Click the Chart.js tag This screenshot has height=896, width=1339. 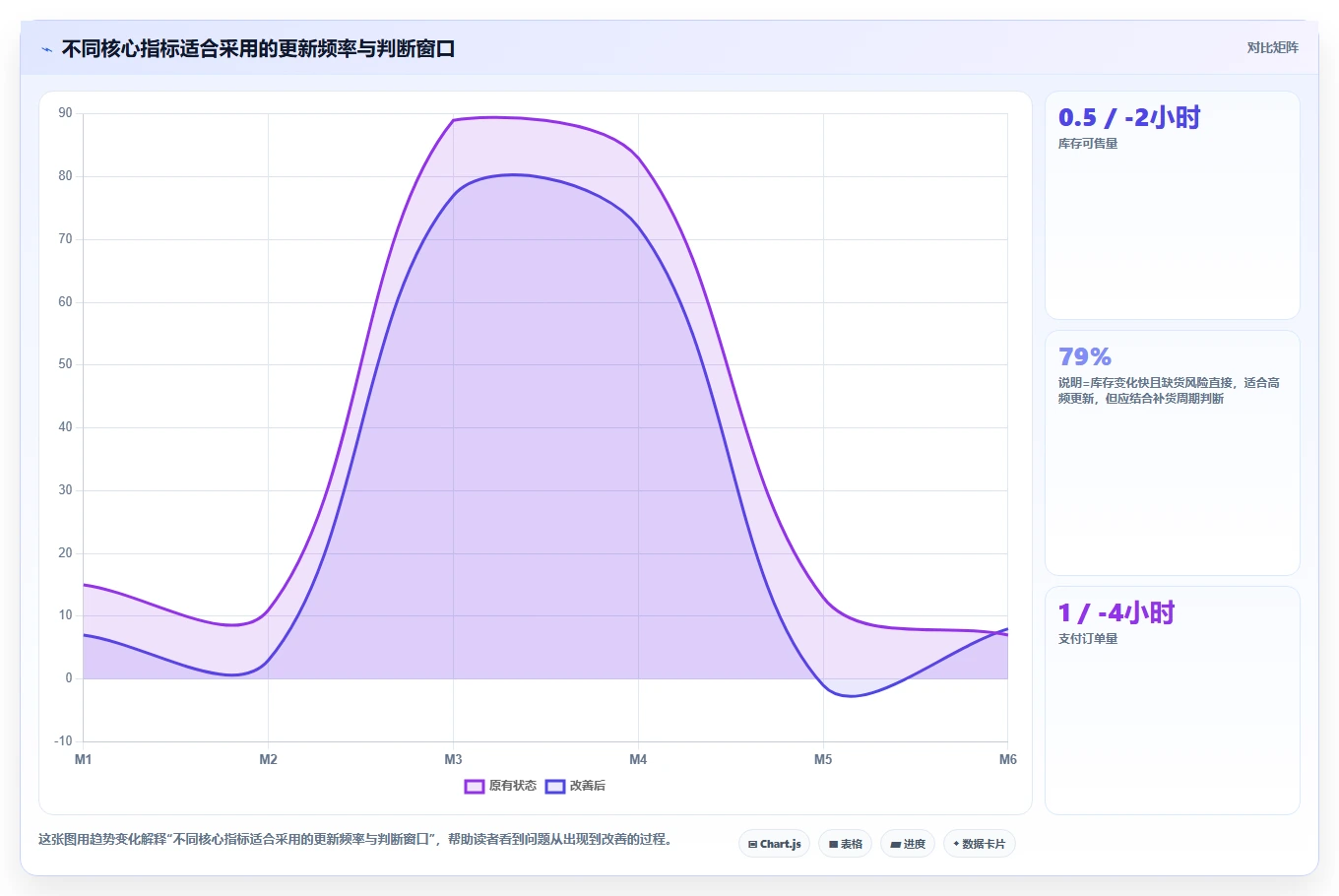click(774, 844)
